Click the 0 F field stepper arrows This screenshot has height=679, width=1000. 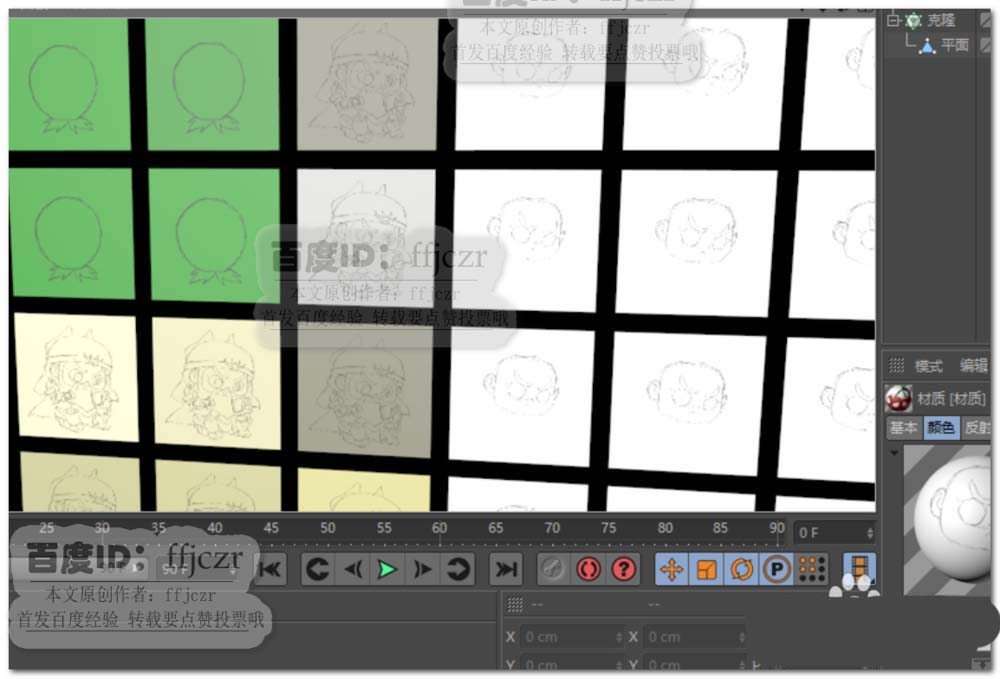(x=870, y=532)
